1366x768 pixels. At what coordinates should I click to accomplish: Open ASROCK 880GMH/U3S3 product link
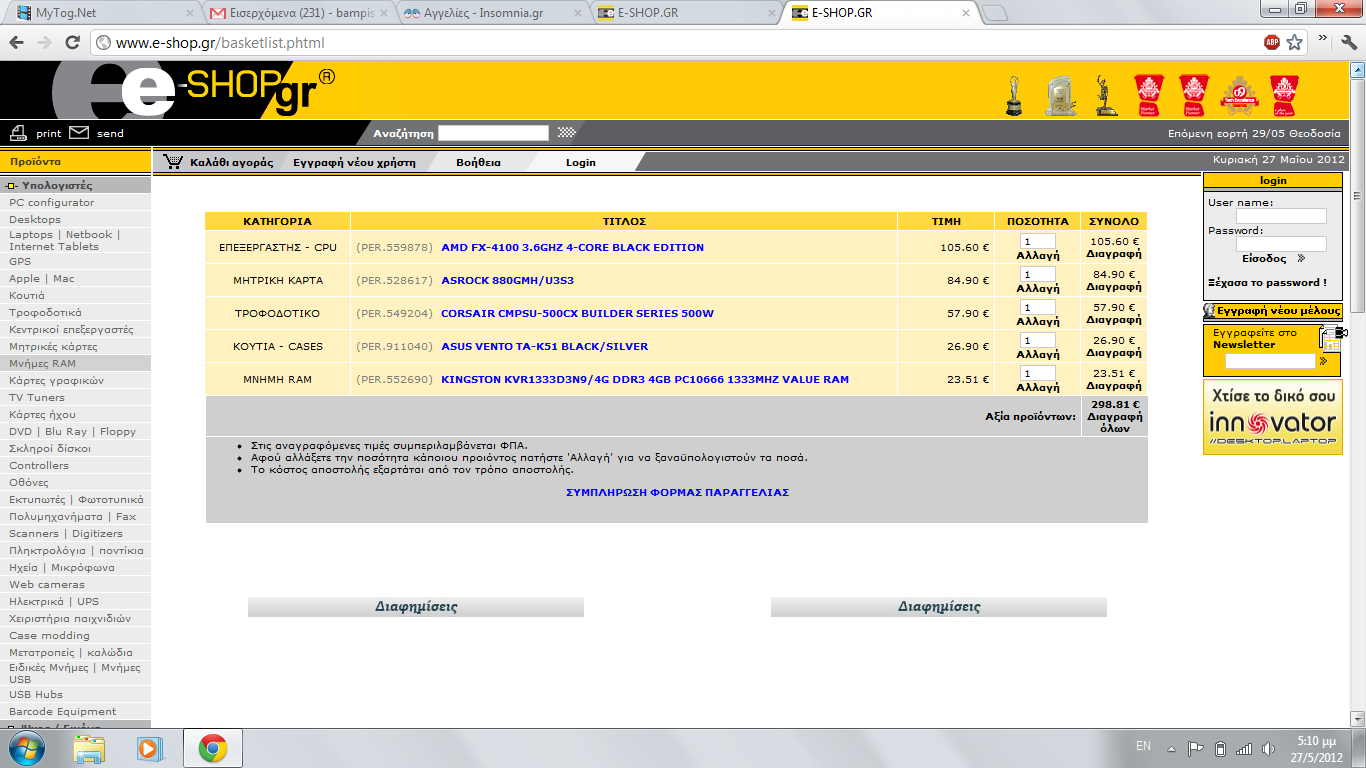[507, 280]
